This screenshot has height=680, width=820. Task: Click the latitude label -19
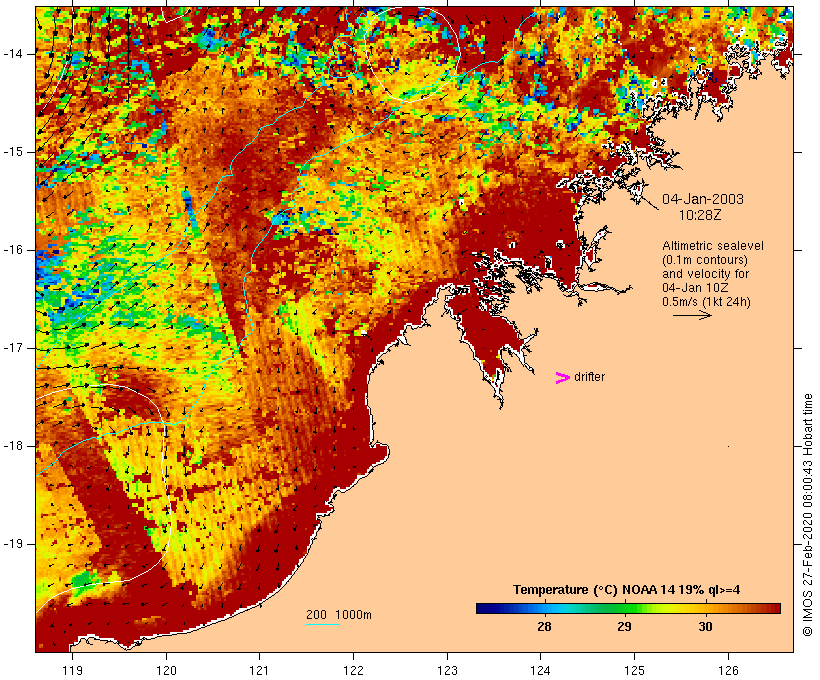click(13, 544)
